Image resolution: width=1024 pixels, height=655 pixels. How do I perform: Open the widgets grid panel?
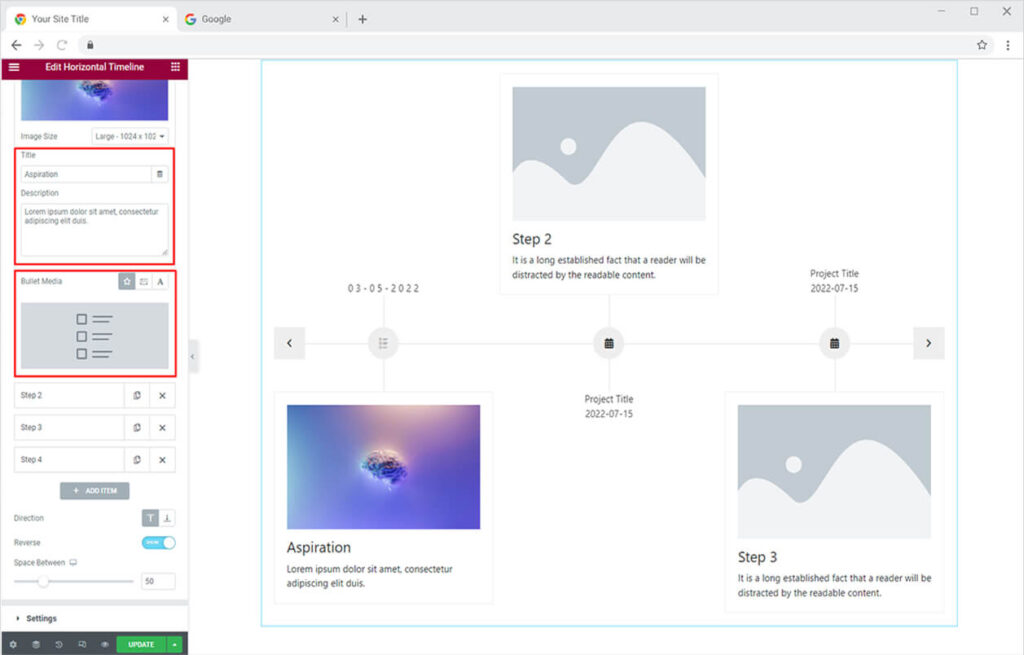[176, 67]
